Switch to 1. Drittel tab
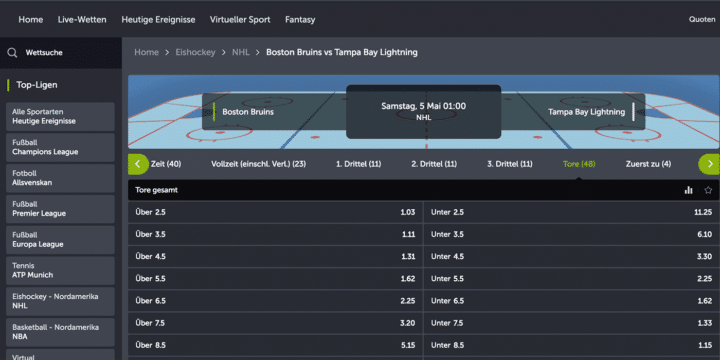 pyautogui.click(x=359, y=164)
